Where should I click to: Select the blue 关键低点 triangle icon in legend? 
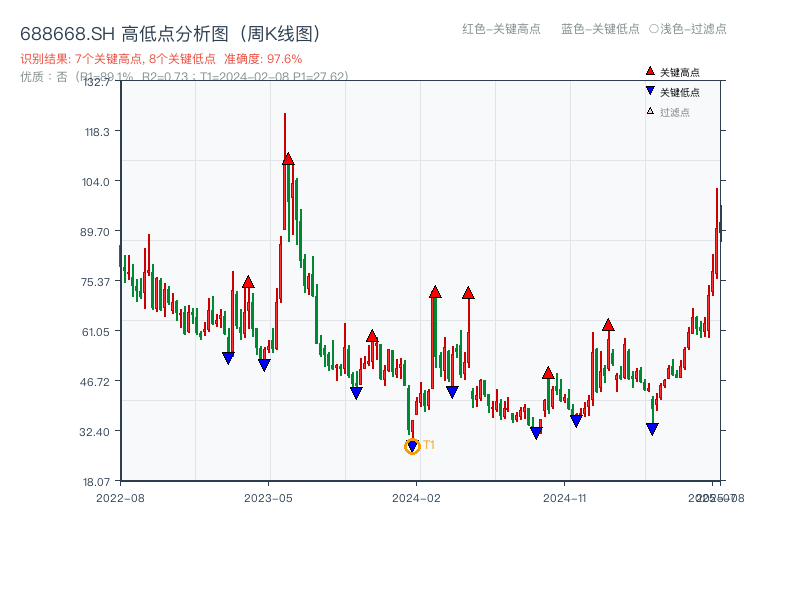(650, 90)
